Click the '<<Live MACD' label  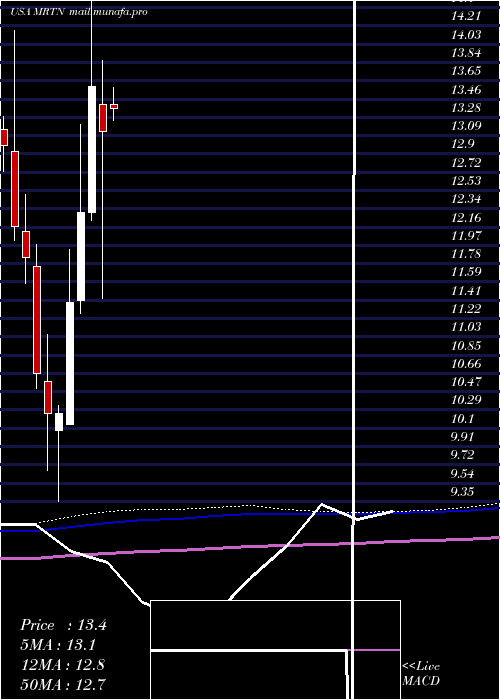pos(421,673)
